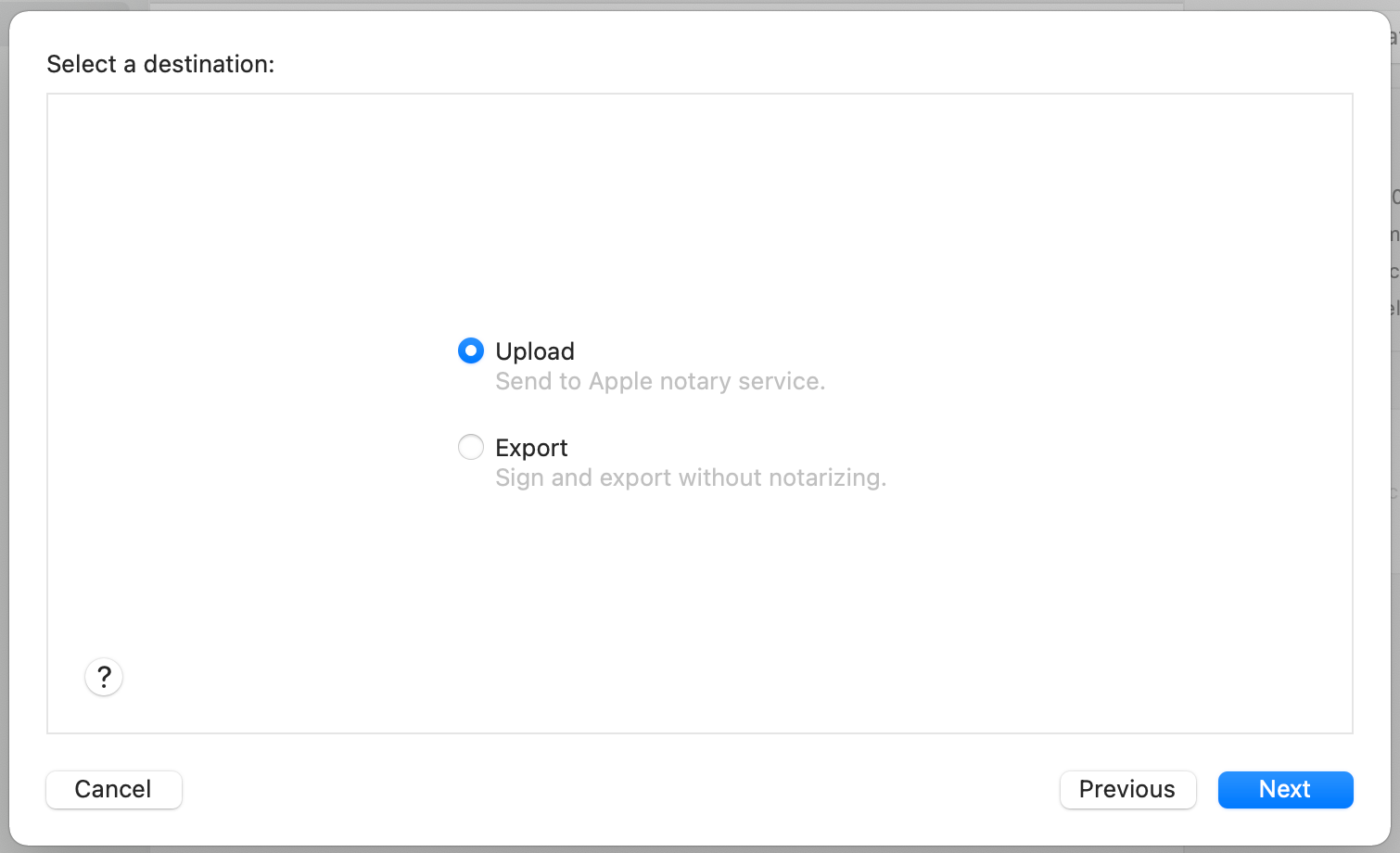Go back with the Previous button
Image resolution: width=1400 pixels, height=853 pixels.
pos(1127,789)
